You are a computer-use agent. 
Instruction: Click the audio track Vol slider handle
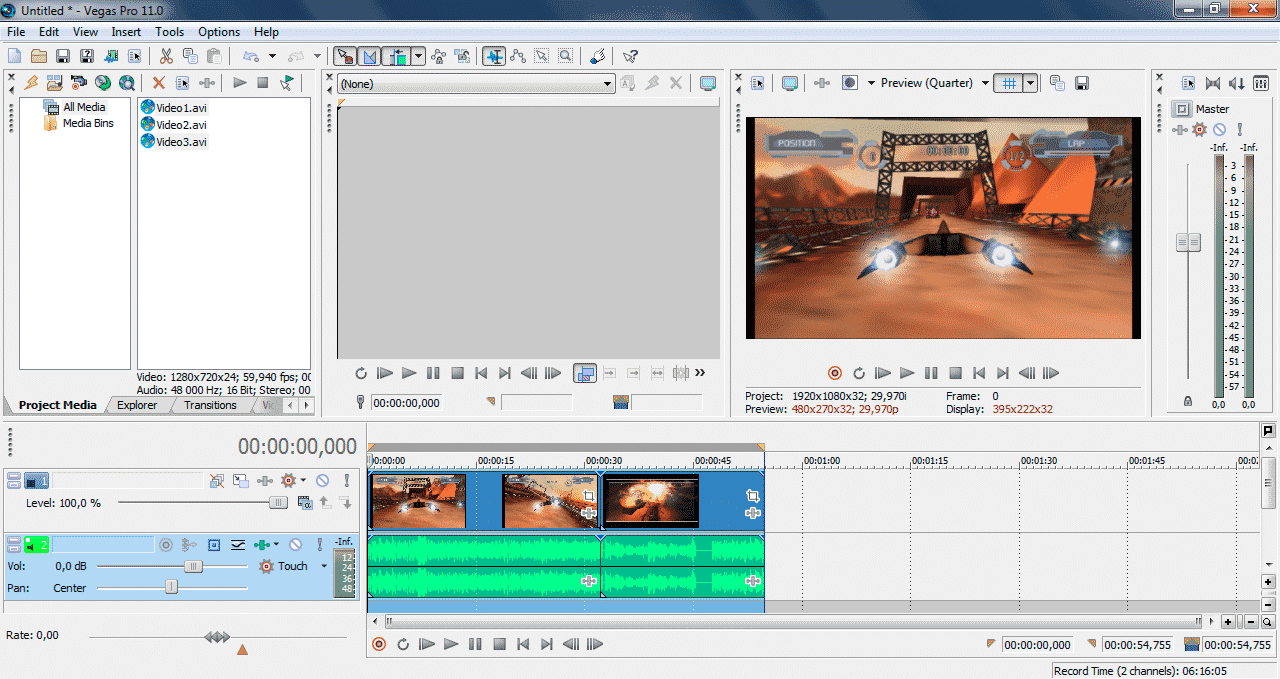coord(193,566)
